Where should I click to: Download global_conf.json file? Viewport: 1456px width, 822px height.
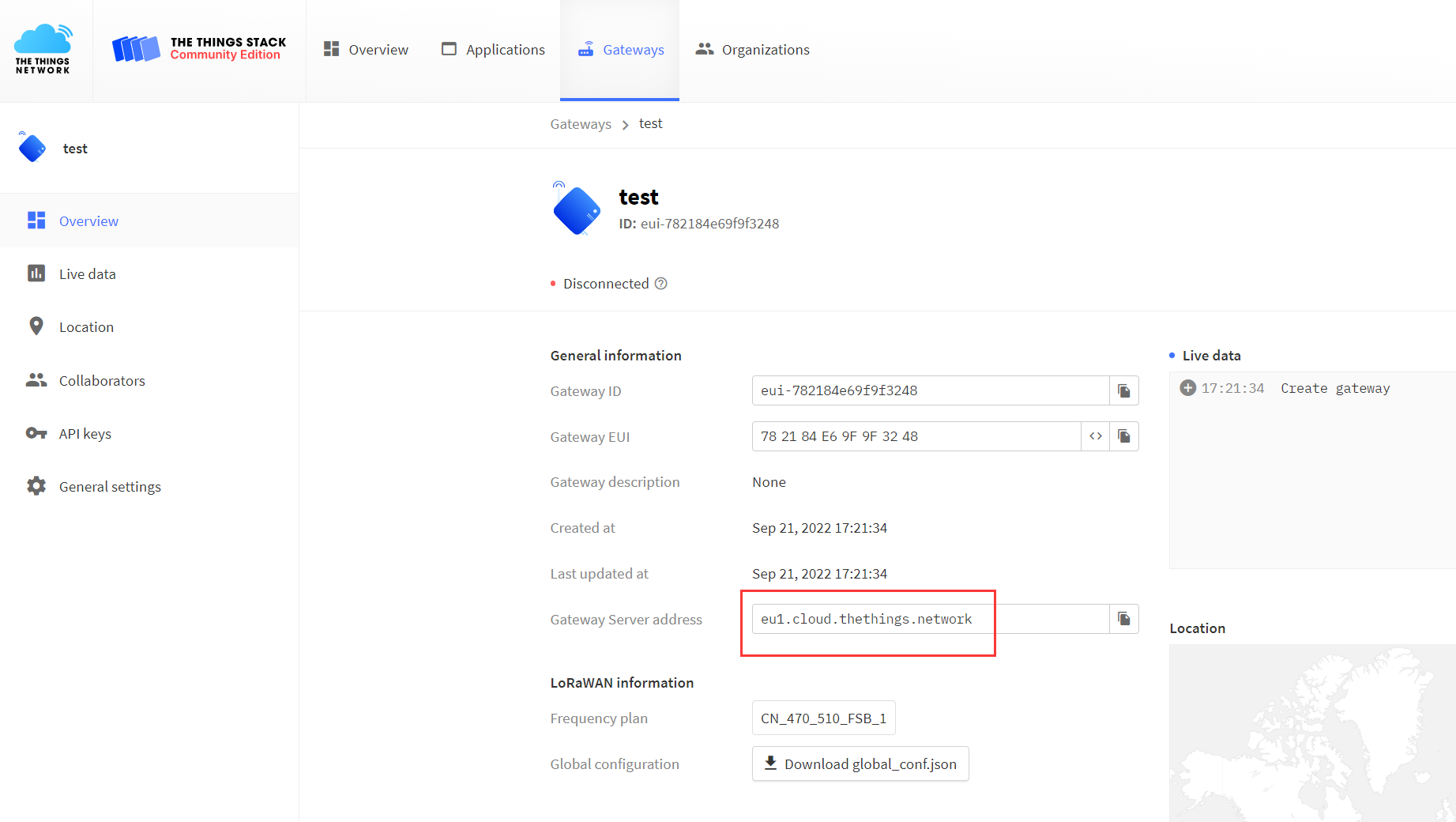tap(860, 764)
